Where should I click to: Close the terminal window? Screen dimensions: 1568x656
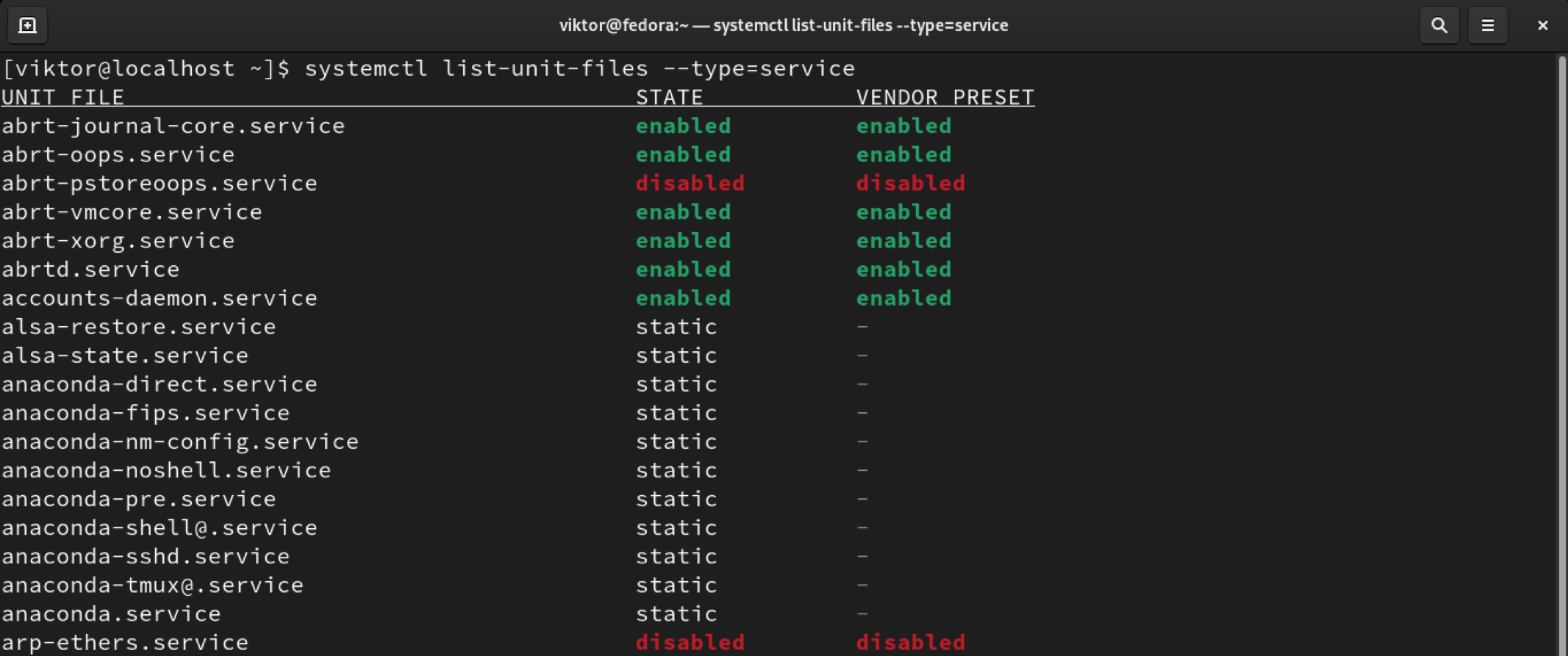[x=1542, y=26]
